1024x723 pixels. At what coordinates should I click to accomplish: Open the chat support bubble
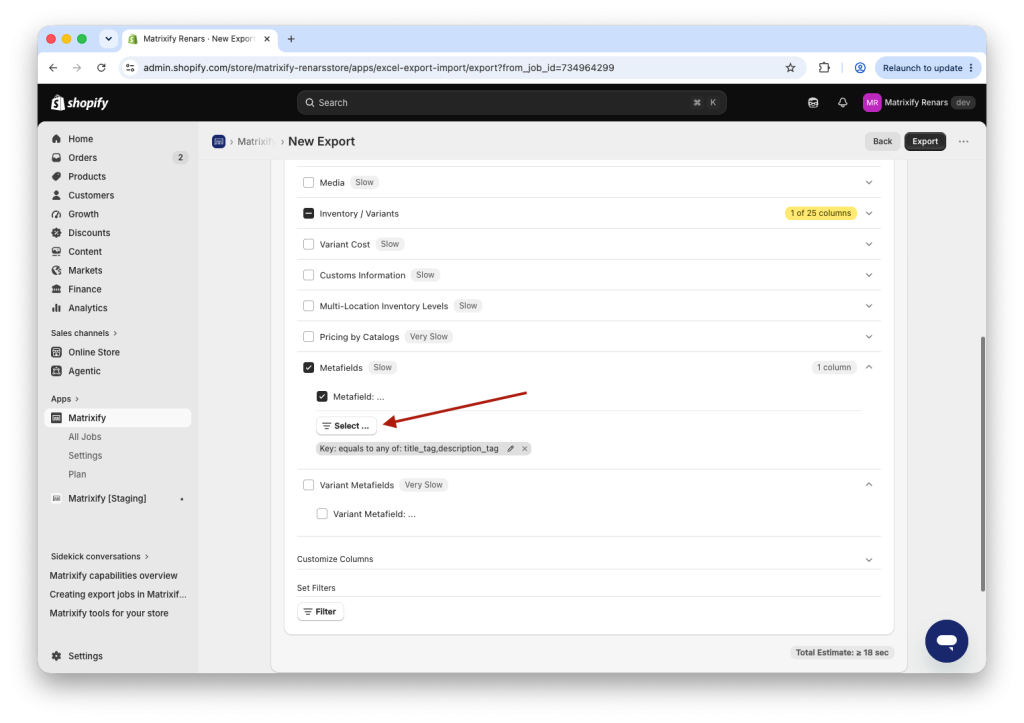[x=946, y=641]
